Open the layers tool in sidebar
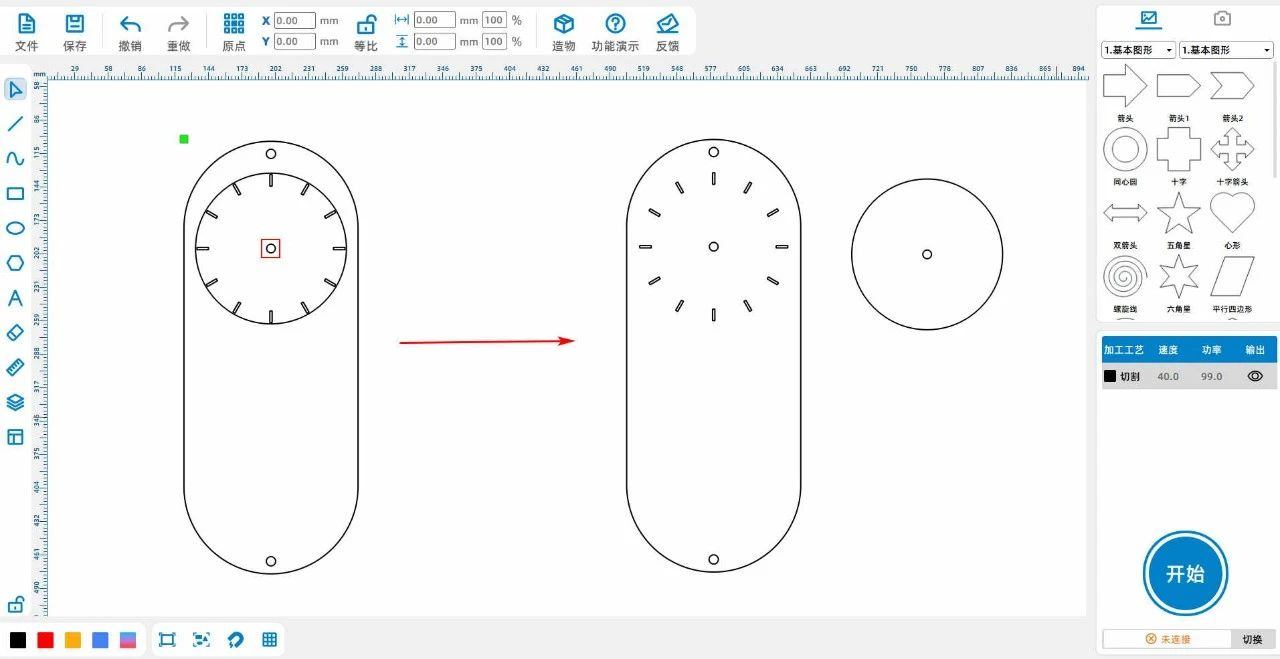Viewport: 1280px width, 659px height. click(15, 402)
